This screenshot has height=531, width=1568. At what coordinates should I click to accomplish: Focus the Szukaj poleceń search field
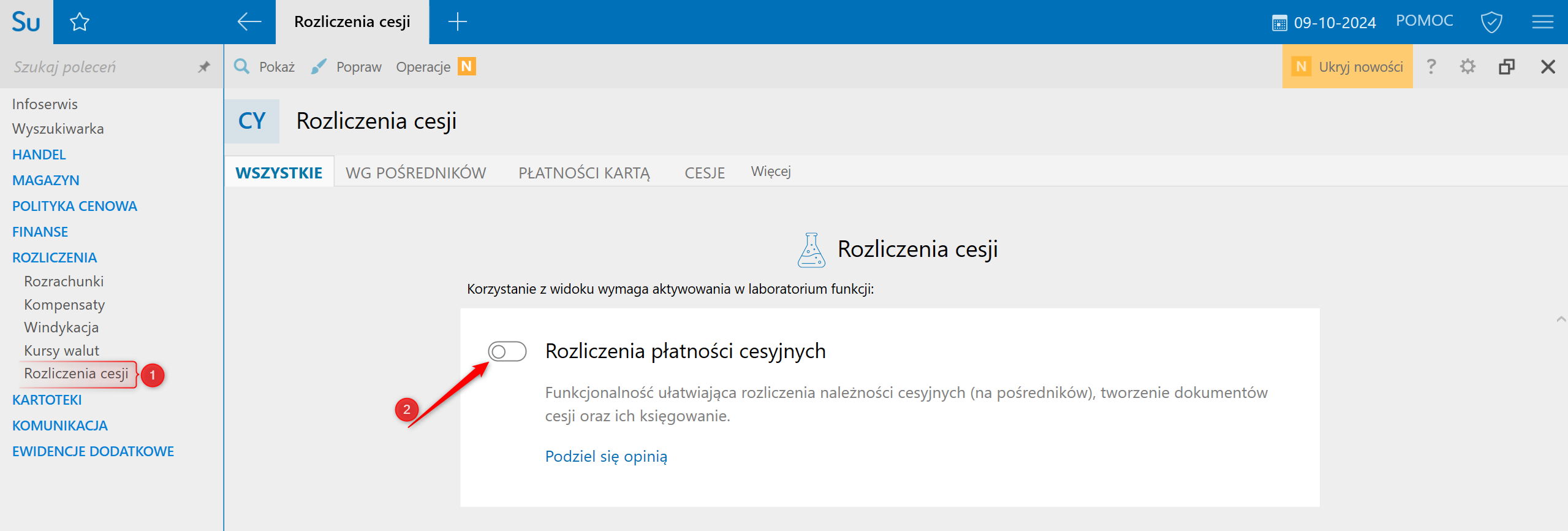(x=98, y=67)
